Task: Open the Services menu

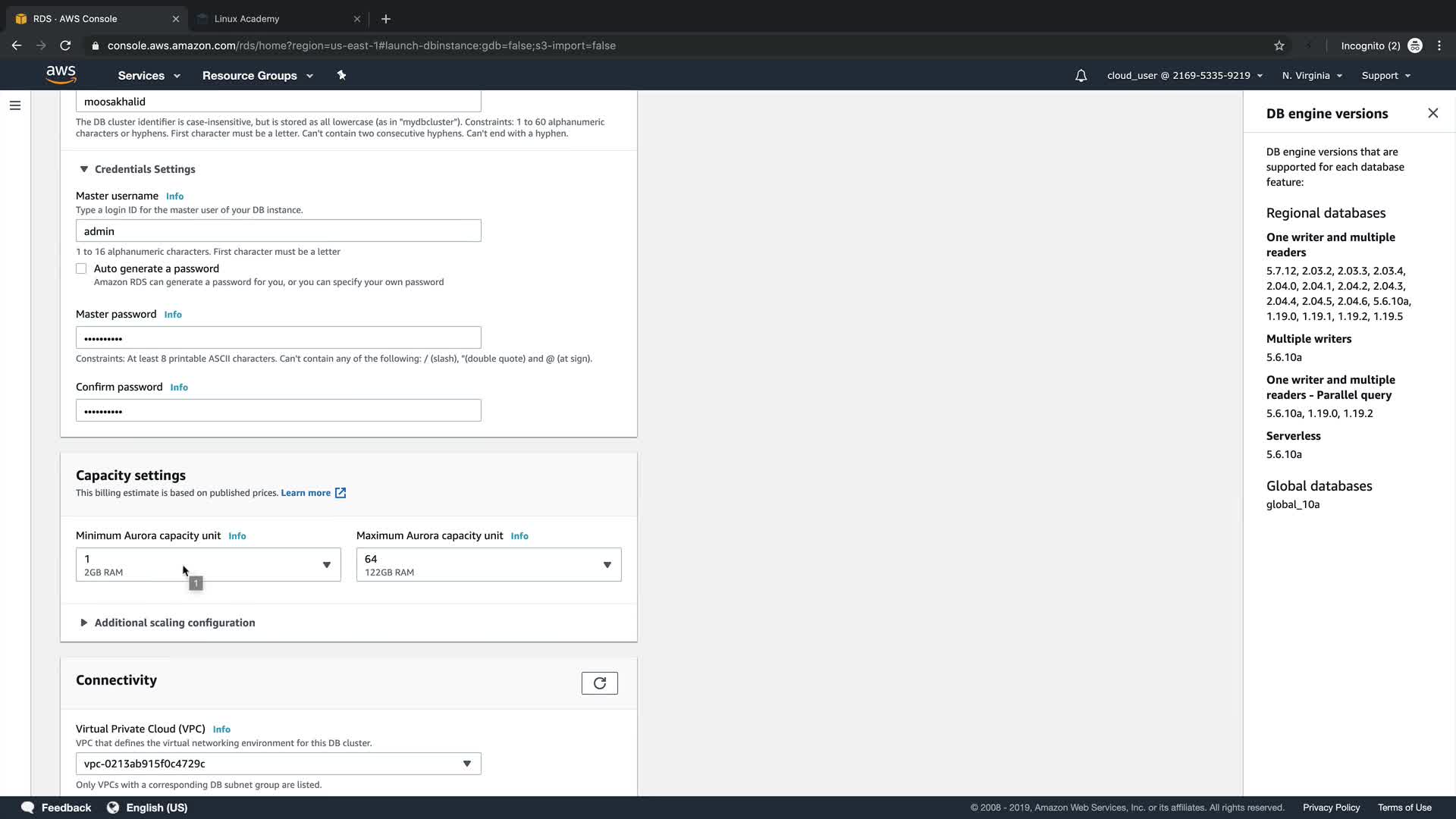Action: point(149,75)
